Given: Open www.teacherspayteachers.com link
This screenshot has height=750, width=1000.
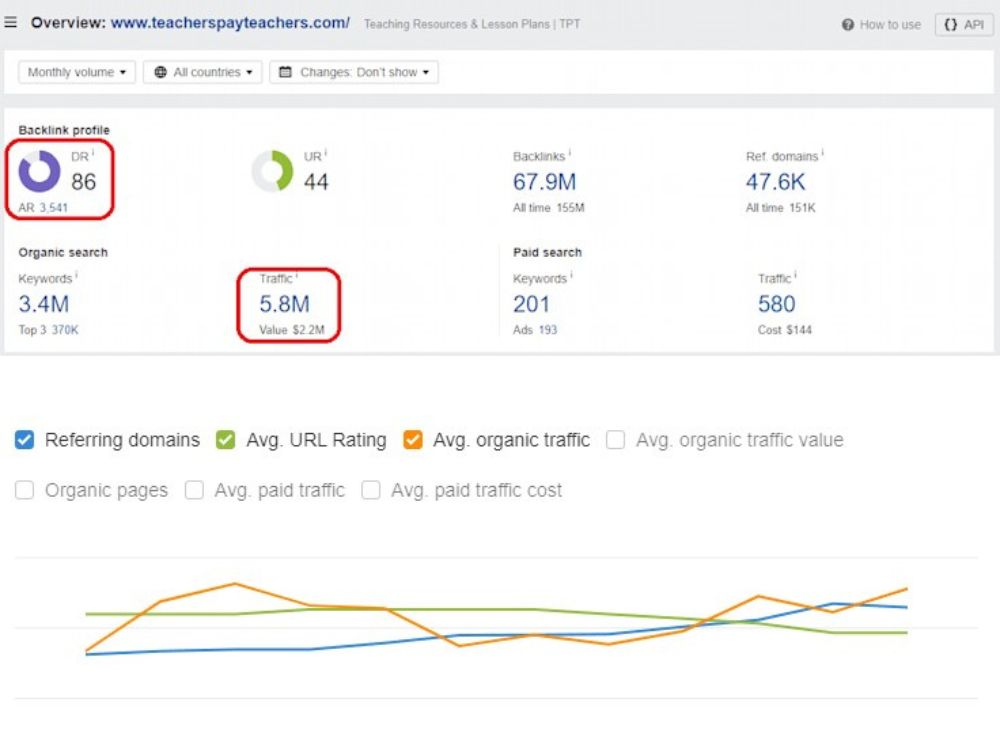Looking at the screenshot, I should tap(230, 22).
